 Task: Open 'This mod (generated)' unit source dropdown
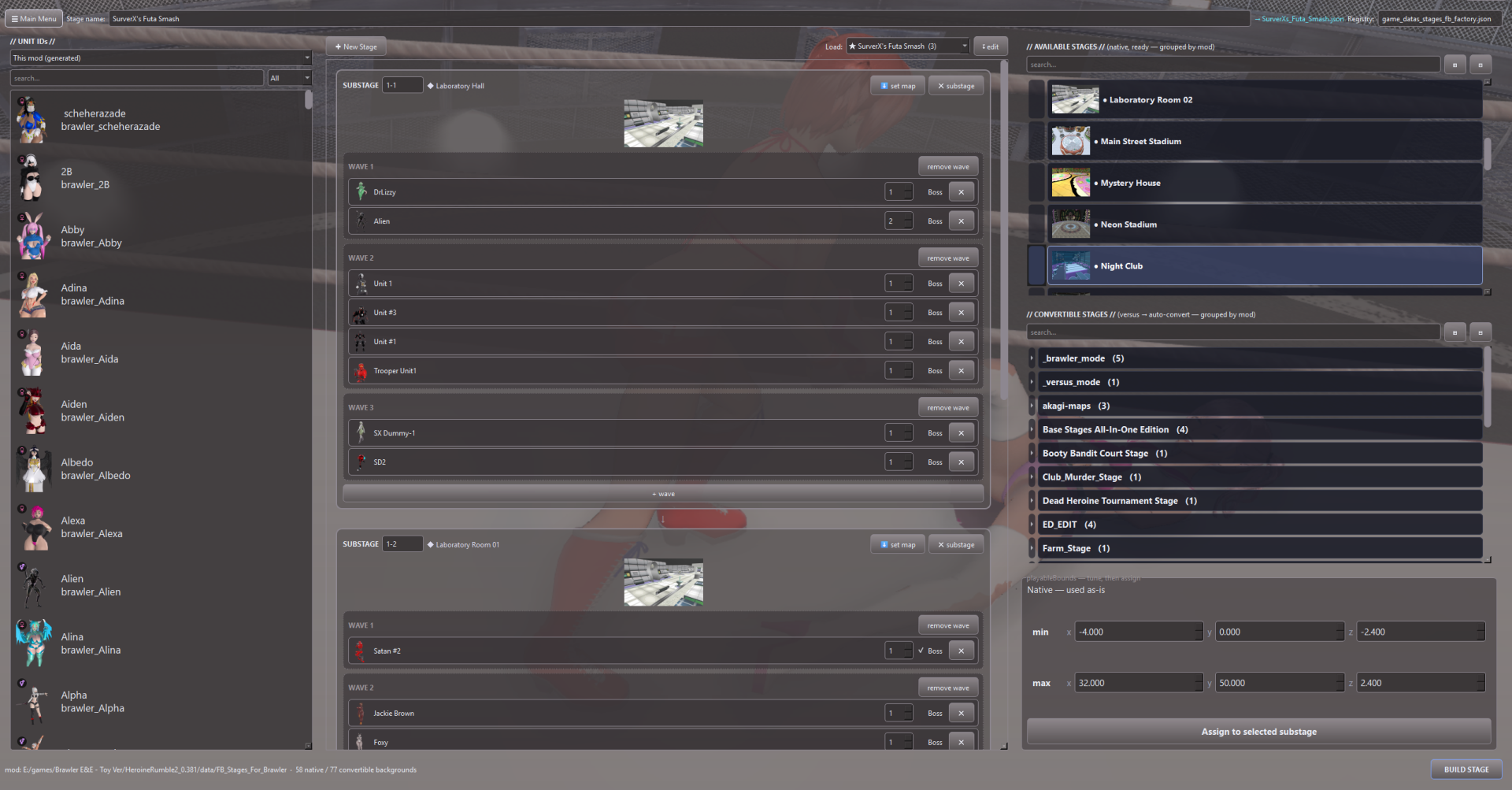point(161,58)
